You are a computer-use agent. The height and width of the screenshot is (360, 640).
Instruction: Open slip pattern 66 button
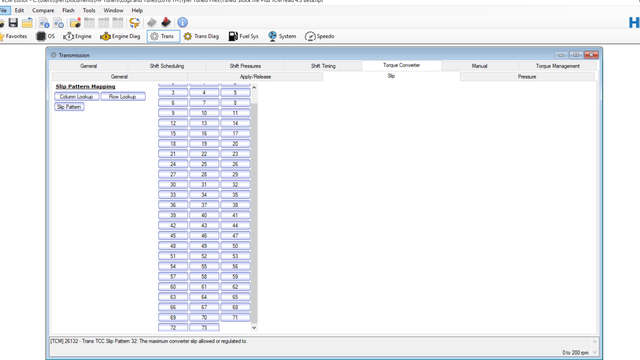(x=173, y=307)
